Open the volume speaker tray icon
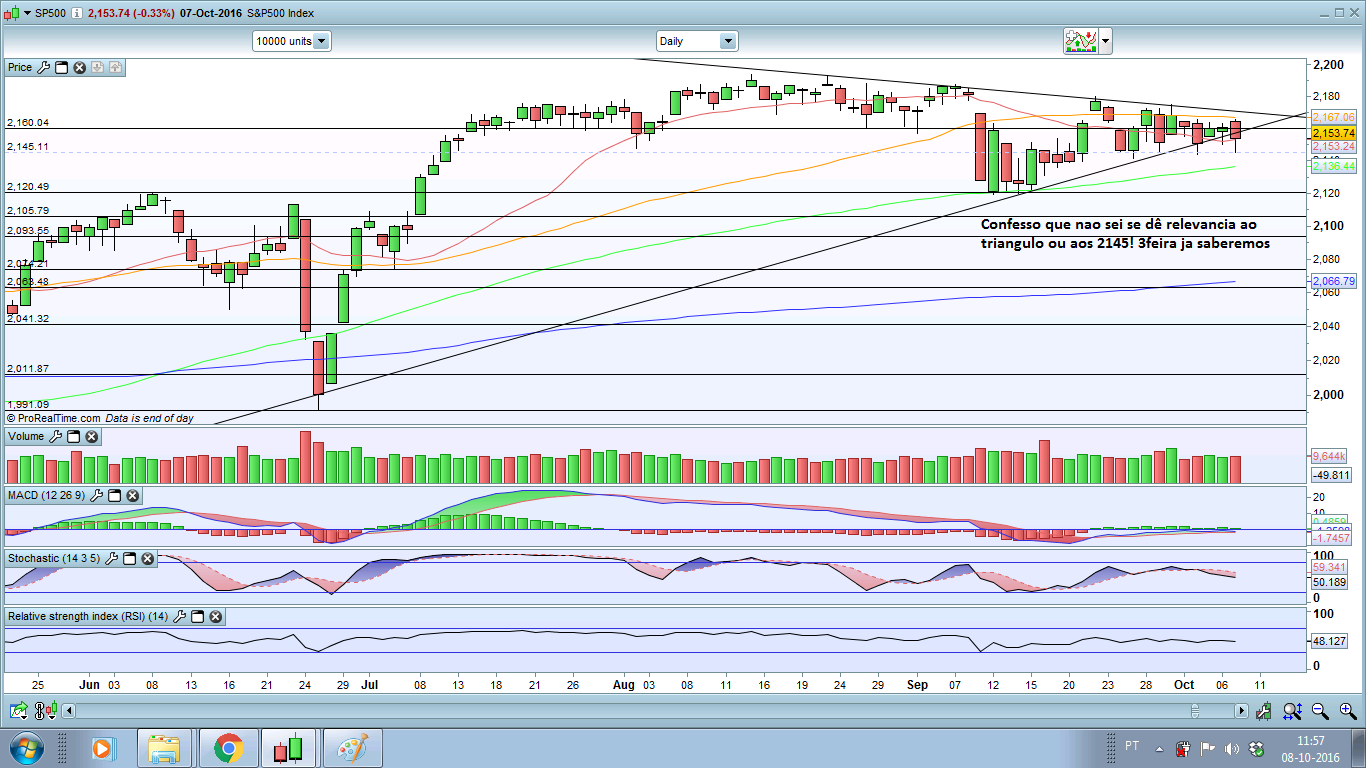The height and width of the screenshot is (768, 1366). pyautogui.click(x=1230, y=747)
